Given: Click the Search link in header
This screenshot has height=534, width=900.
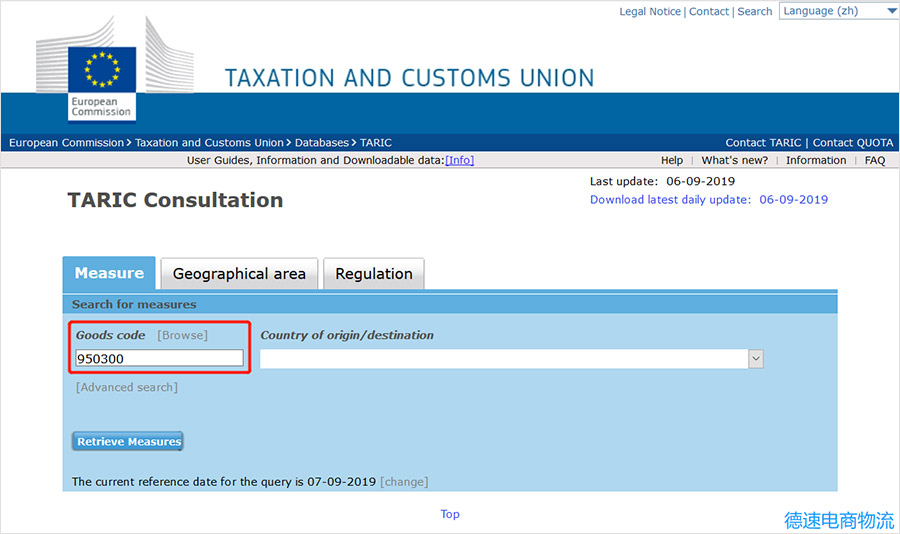Looking at the screenshot, I should coord(754,12).
